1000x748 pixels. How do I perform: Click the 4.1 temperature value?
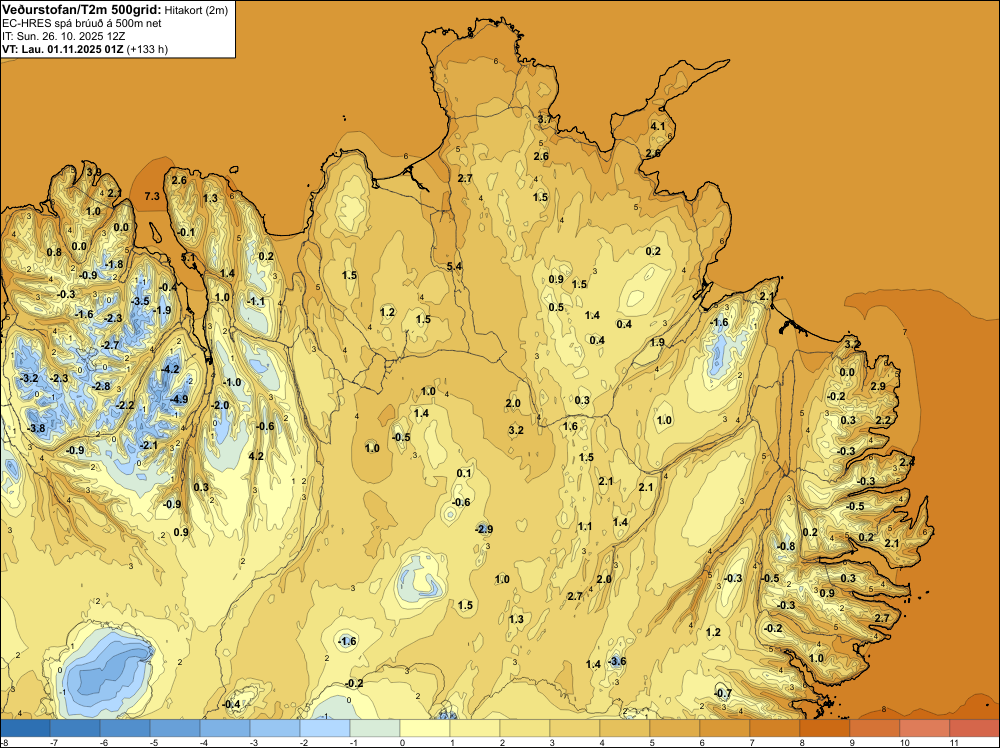point(658,126)
